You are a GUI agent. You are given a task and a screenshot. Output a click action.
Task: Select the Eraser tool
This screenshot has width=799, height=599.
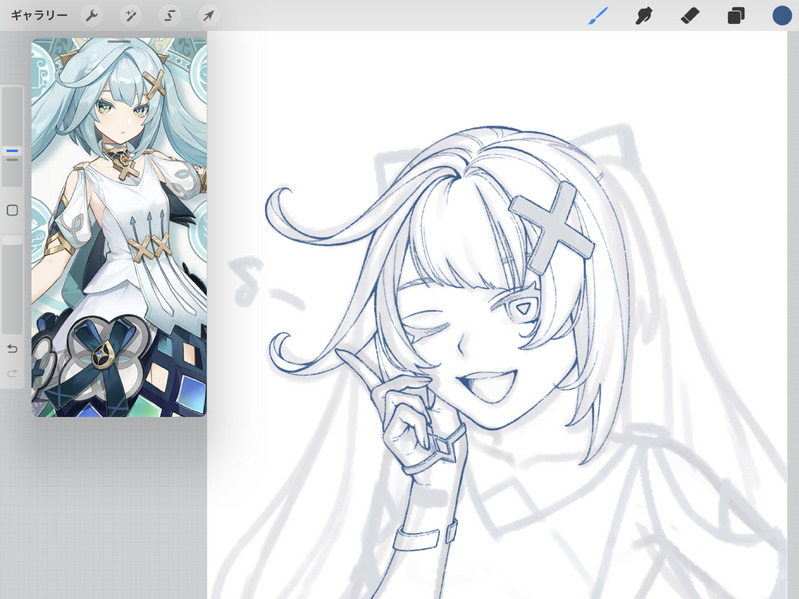(690, 15)
